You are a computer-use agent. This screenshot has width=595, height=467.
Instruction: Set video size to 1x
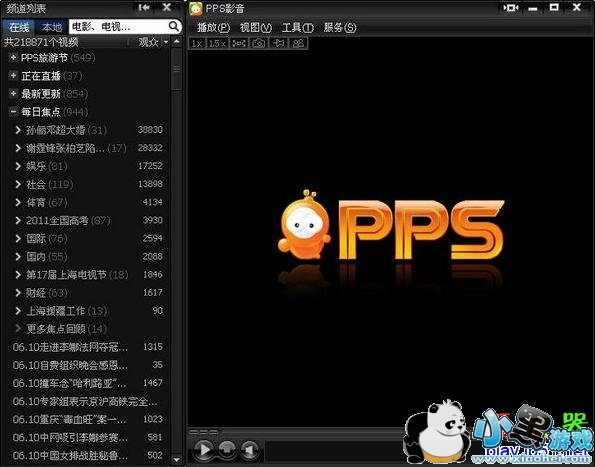click(197, 43)
